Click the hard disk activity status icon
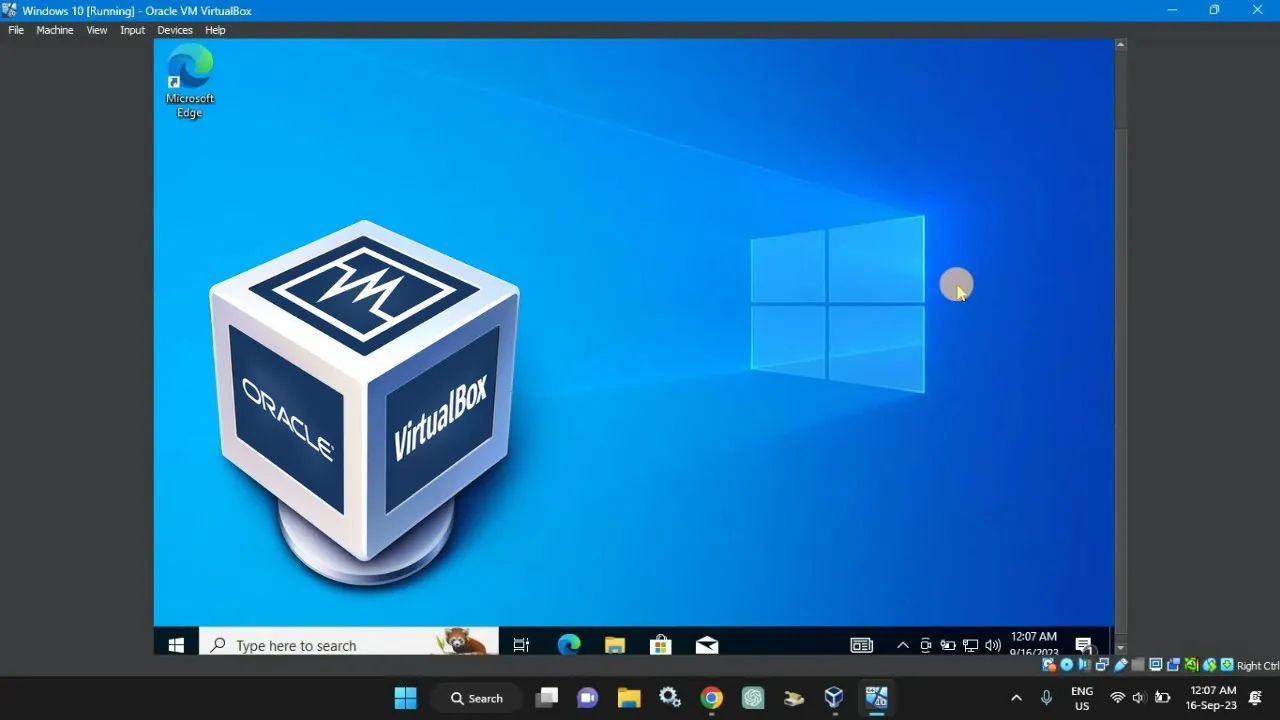Image resolution: width=1280 pixels, height=720 pixels. 1049,665
